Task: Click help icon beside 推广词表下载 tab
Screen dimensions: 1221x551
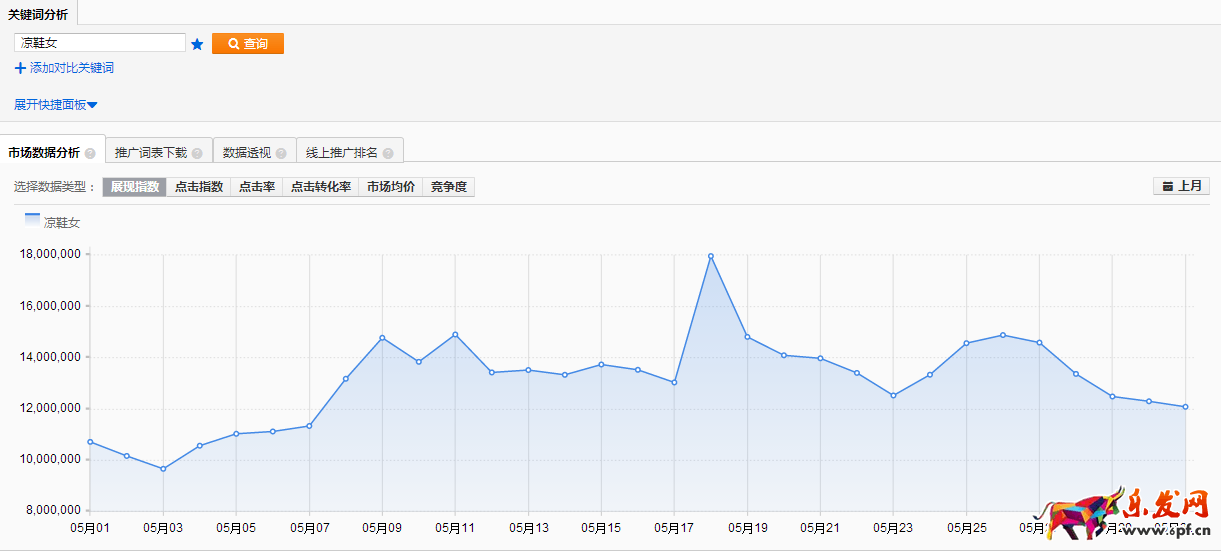Action: coord(197,153)
